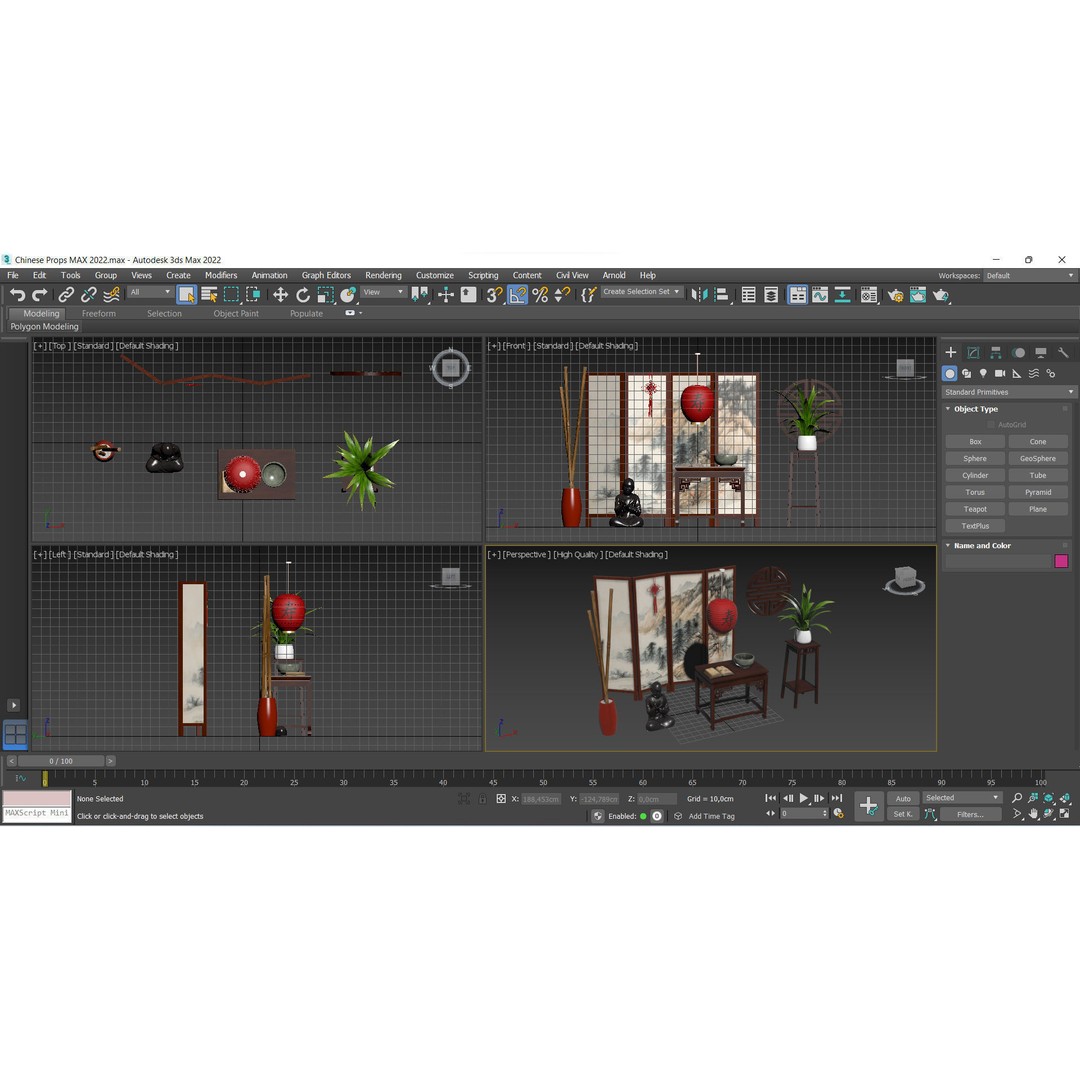1080x1080 pixels.
Task: Select Lights category in Create panel
Action: point(983,373)
